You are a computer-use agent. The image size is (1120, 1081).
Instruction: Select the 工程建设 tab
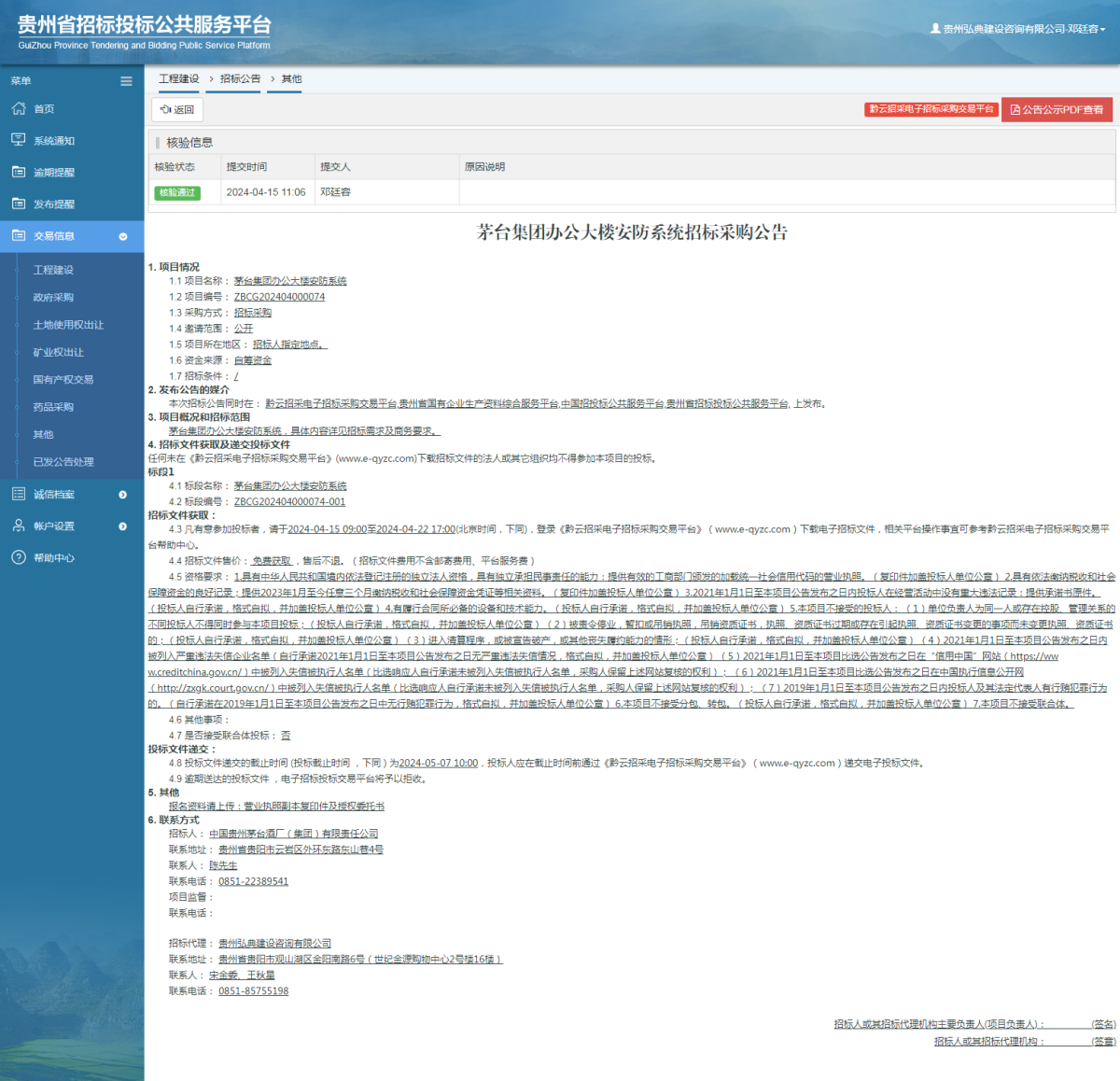click(179, 78)
